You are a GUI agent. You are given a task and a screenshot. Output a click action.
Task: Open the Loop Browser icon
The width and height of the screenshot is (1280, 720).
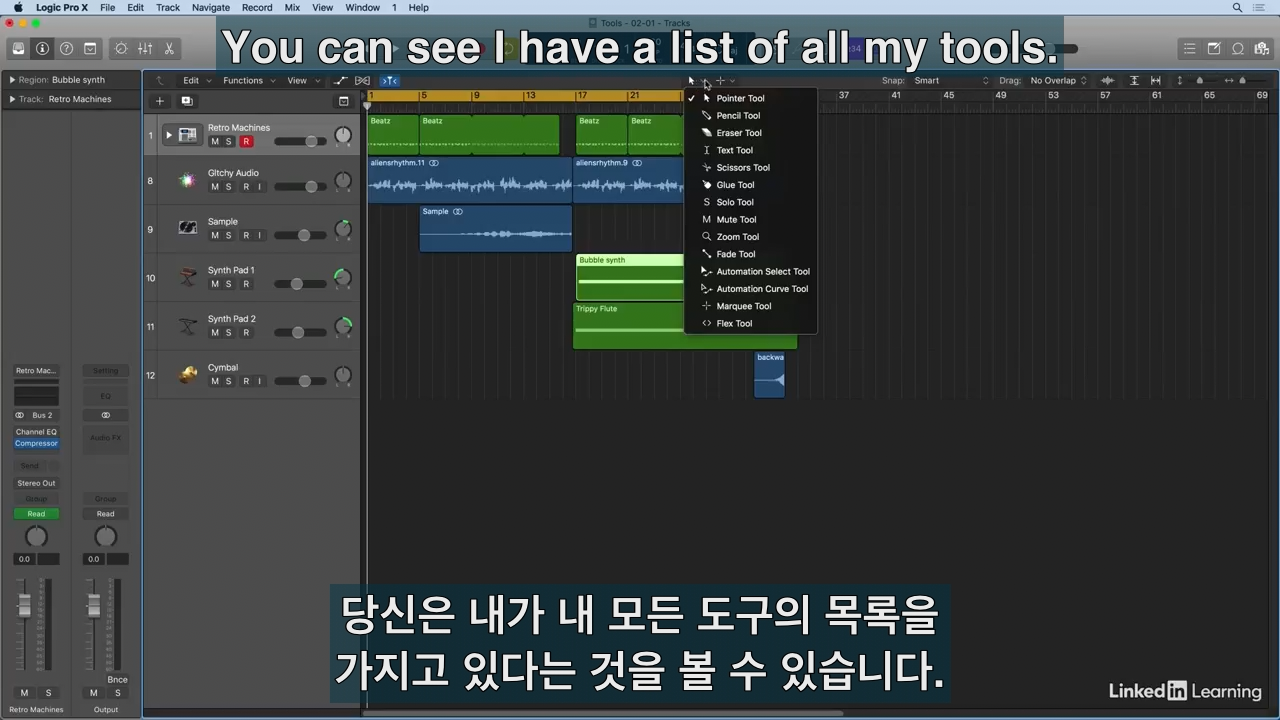1238,48
